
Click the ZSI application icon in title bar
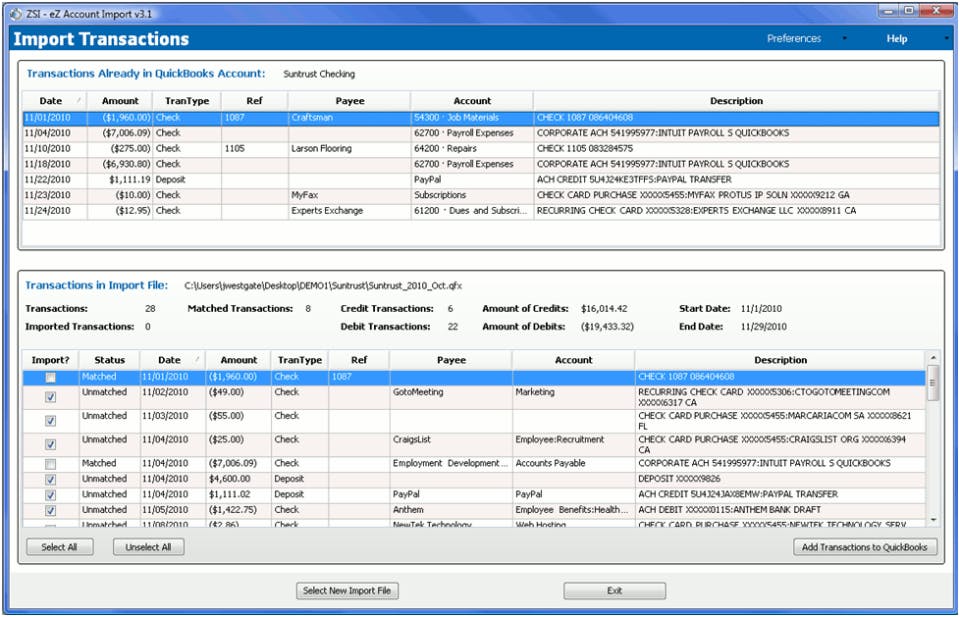(x=15, y=11)
